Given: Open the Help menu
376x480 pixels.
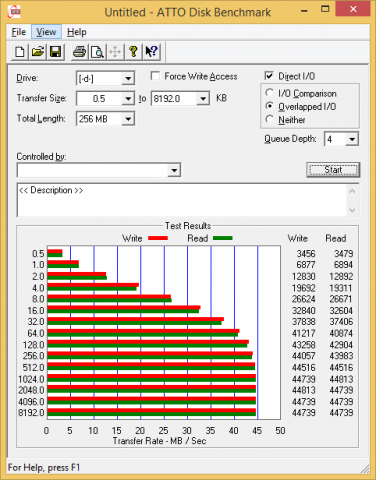Looking at the screenshot, I should pyautogui.click(x=77, y=32).
